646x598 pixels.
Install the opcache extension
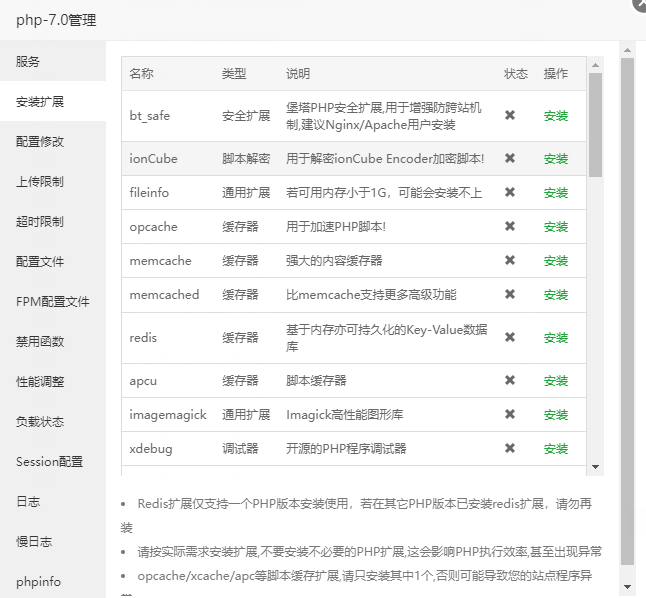pyautogui.click(x=556, y=227)
